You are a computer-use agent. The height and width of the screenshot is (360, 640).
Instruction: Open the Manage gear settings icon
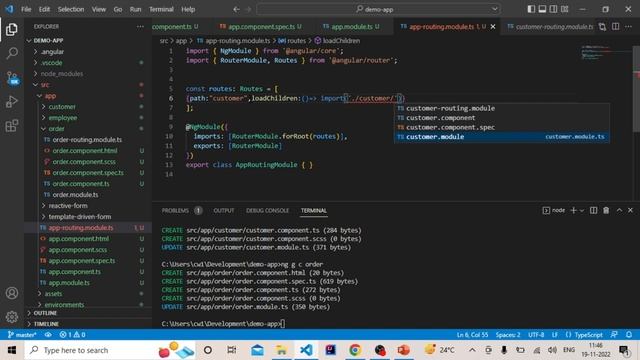[x=12, y=317]
